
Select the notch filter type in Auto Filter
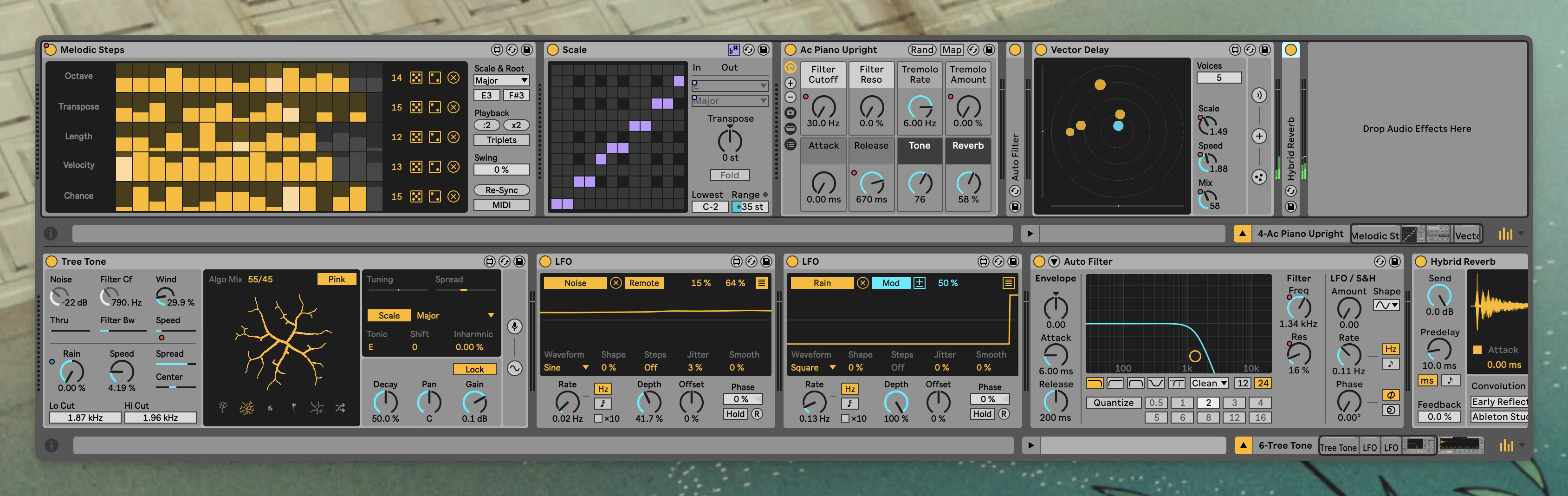point(1156,383)
